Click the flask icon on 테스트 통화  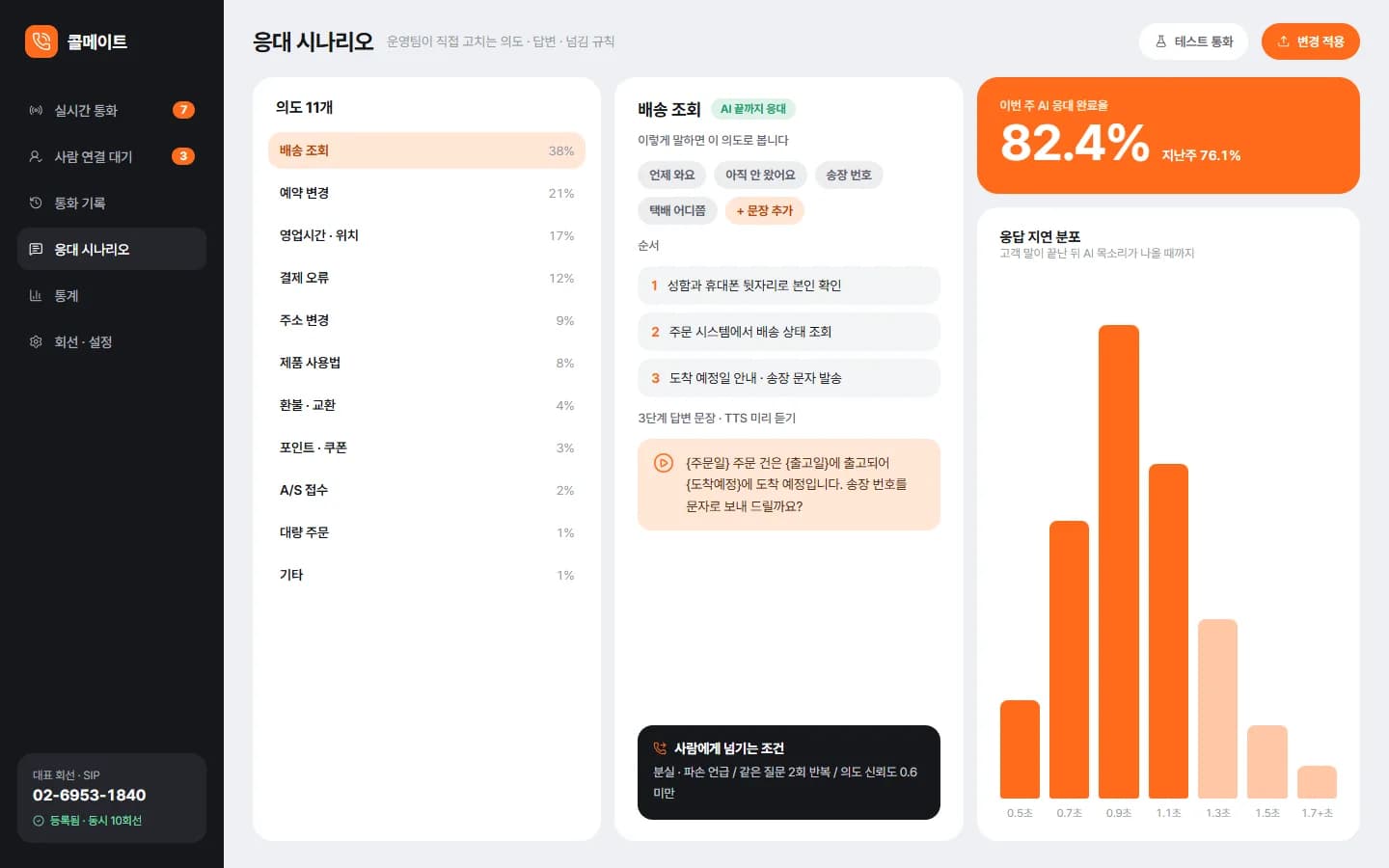click(1160, 41)
